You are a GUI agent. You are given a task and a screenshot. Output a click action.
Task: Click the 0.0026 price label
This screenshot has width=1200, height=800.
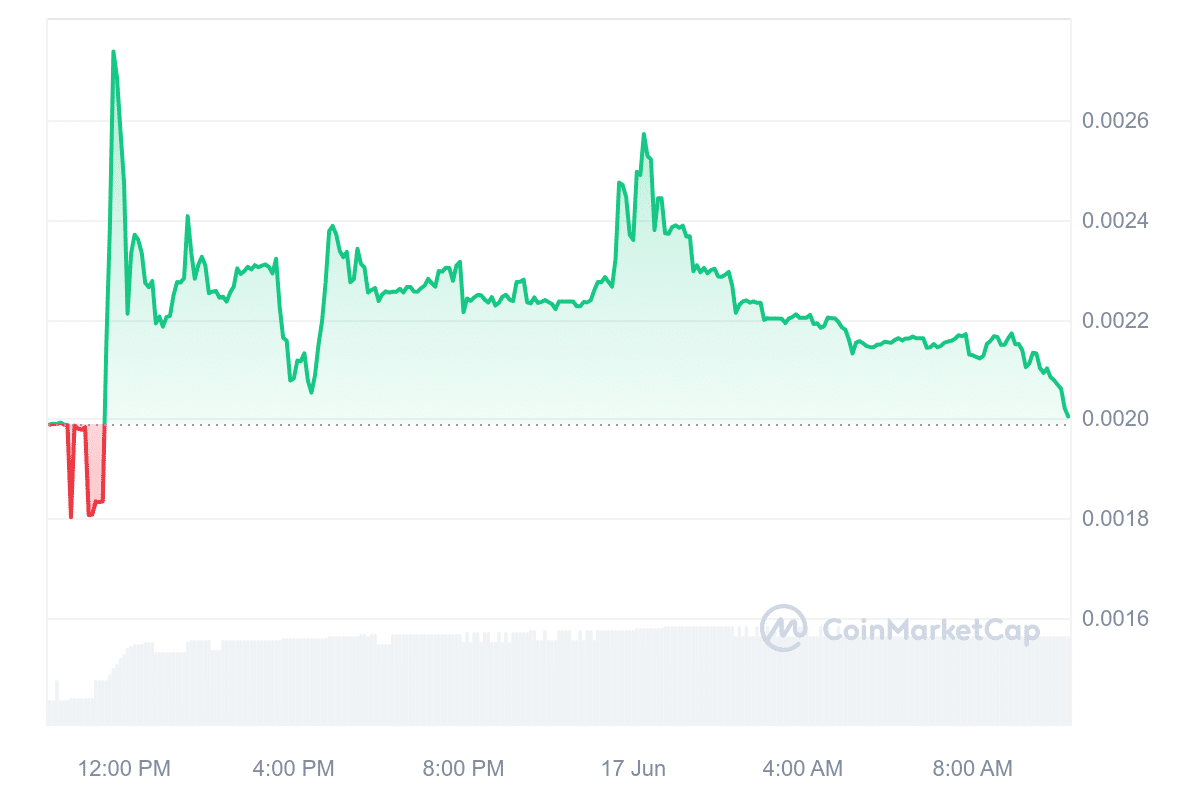pyautogui.click(x=1115, y=121)
